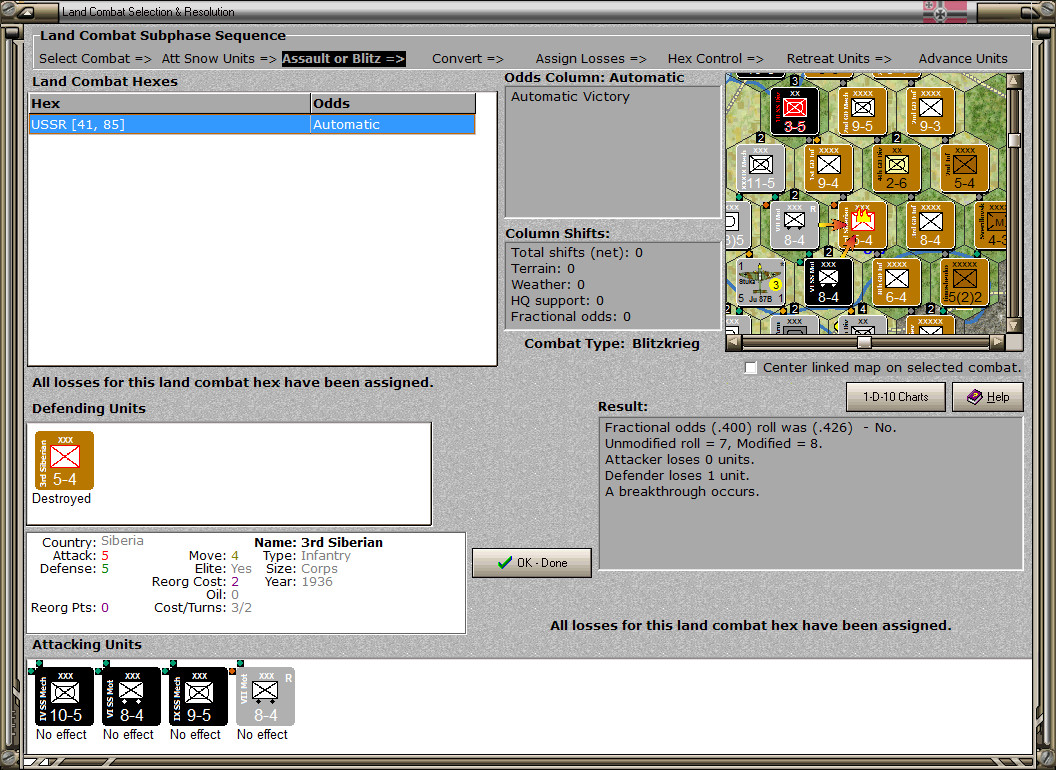This screenshot has width=1056, height=770.
Task: Select the Retreat Units subphase
Action: click(838, 59)
